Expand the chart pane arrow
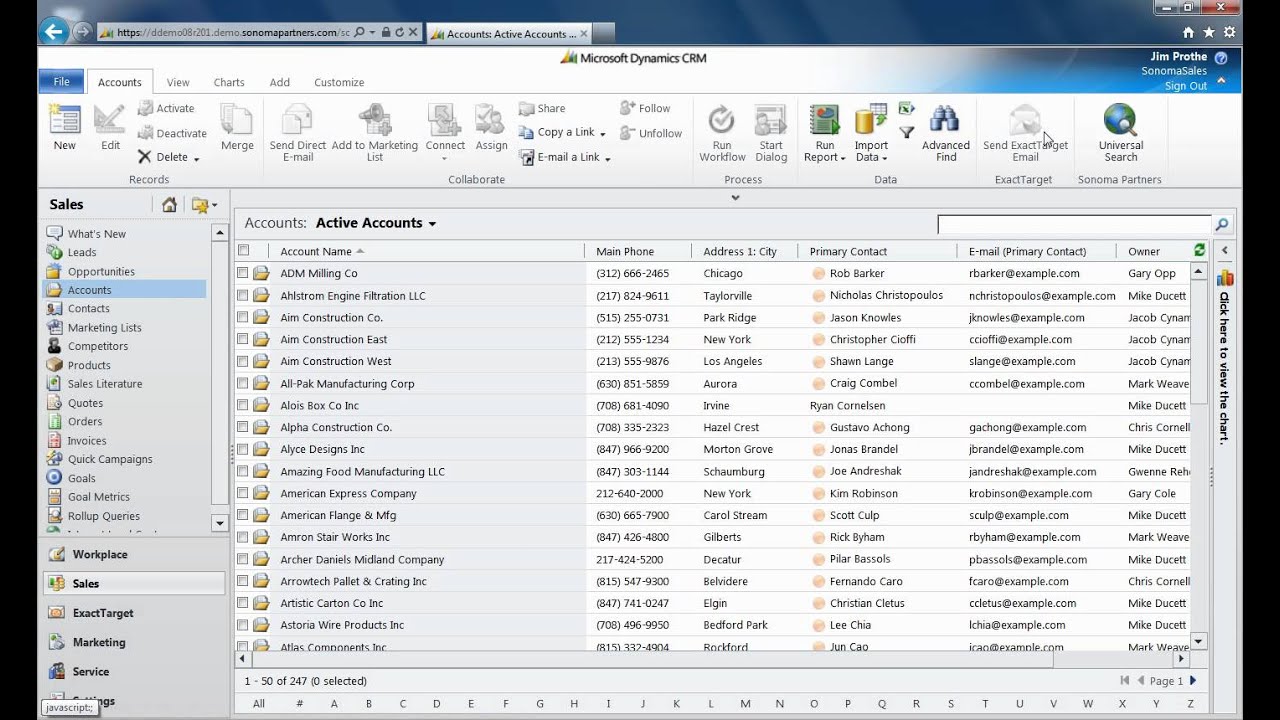The image size is (1280, 720). pos(1225,250)
